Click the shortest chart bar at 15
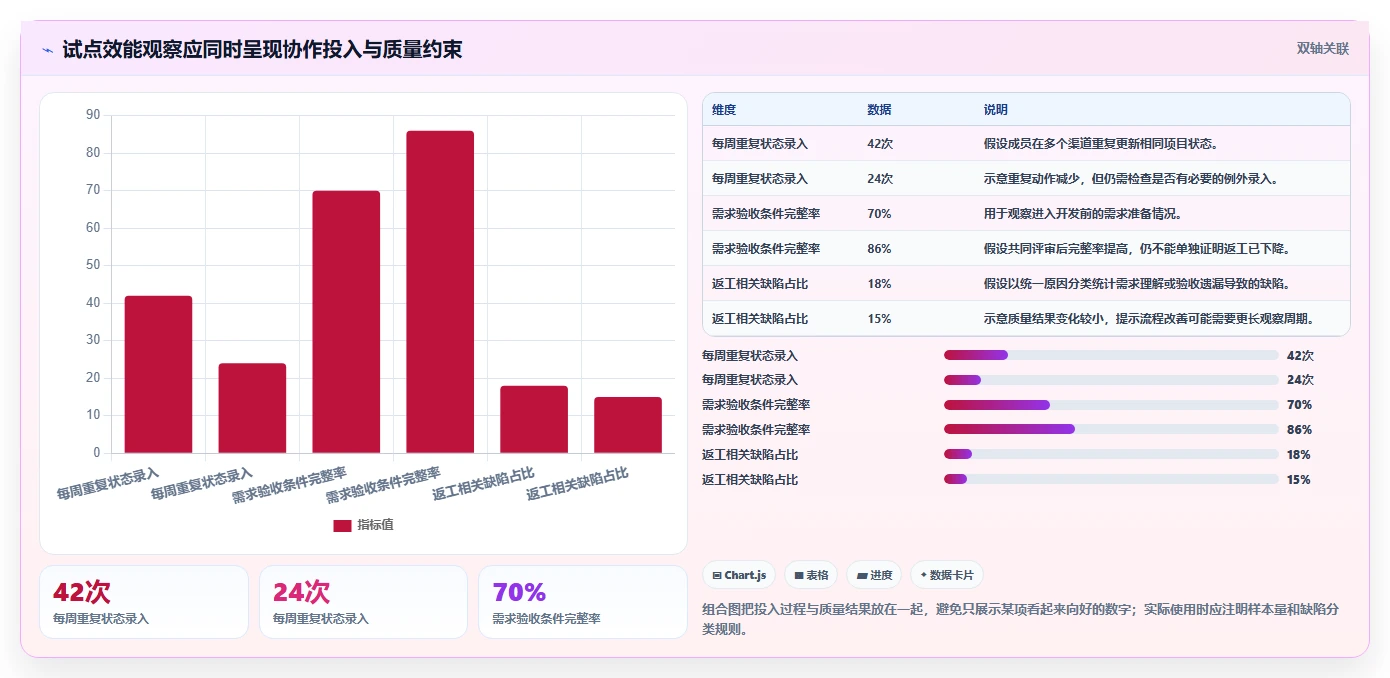Screen dimensions: 1390x678 pyautogui.click(x=628, y=425)
